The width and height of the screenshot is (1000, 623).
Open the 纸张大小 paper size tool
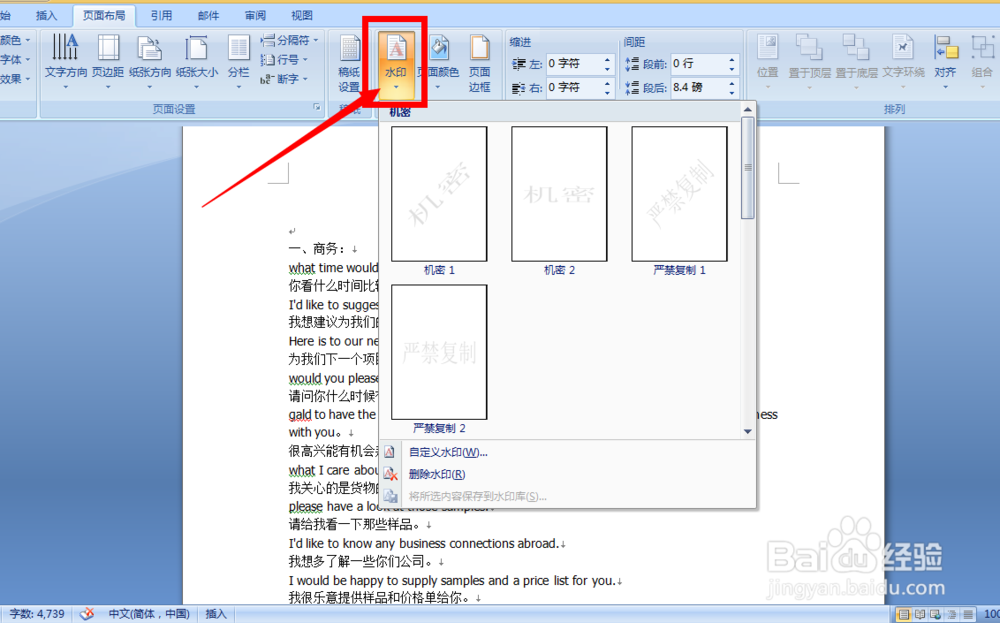[x=196, y=62]
